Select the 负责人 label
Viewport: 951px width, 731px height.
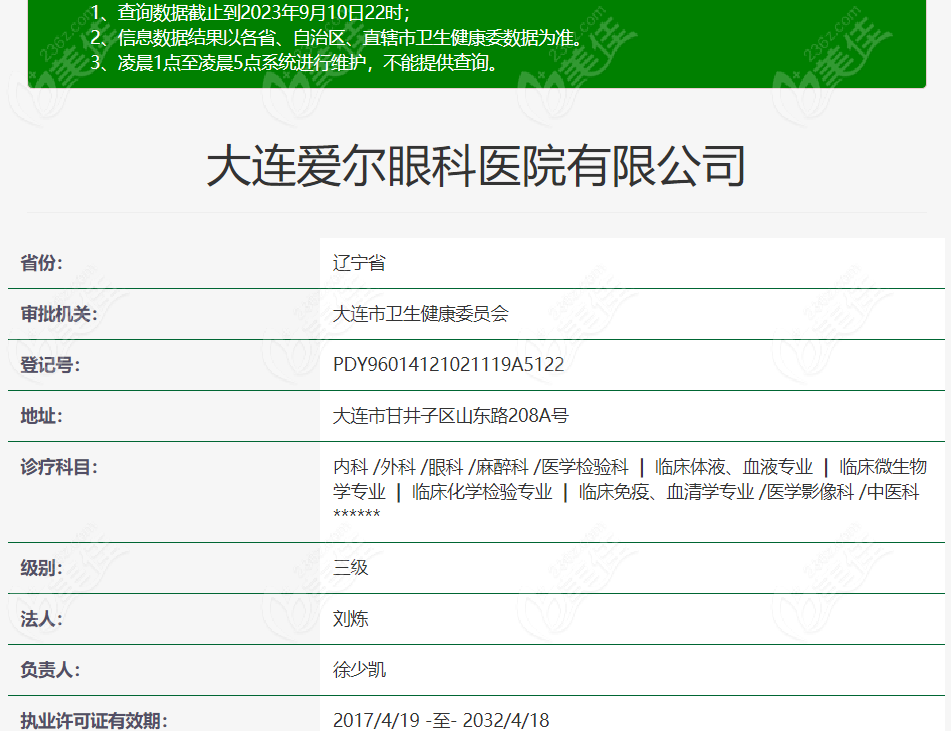(50, 670)
